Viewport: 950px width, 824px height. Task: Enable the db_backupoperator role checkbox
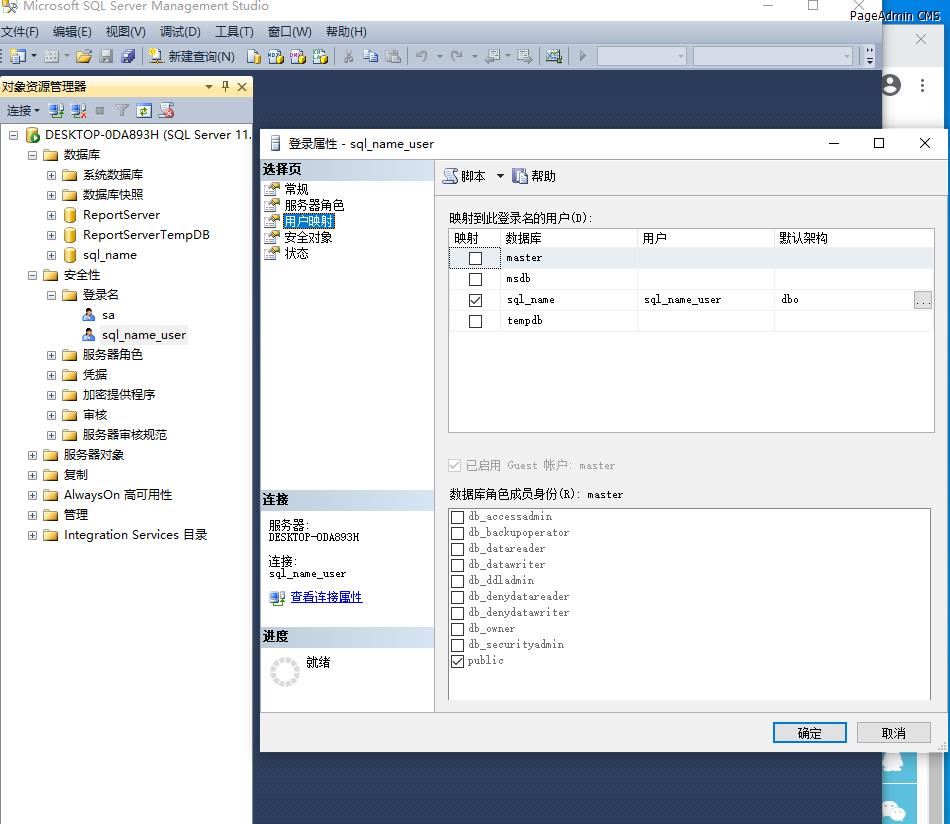coord(457,533)
